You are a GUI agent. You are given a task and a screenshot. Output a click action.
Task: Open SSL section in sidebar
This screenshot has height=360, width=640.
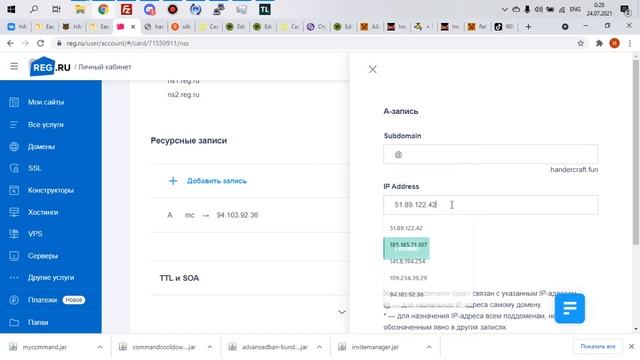(x=34, y=168)
